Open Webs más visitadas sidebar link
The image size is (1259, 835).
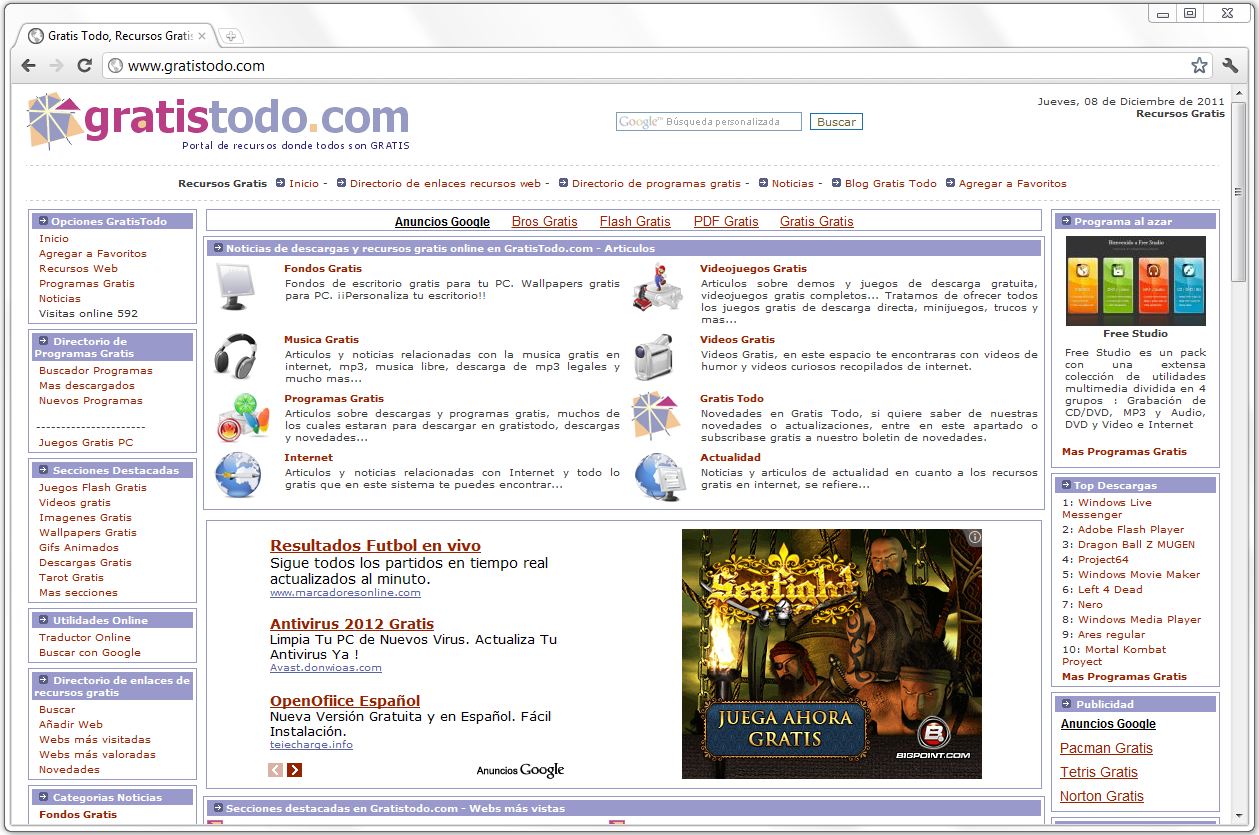(95, 740)
